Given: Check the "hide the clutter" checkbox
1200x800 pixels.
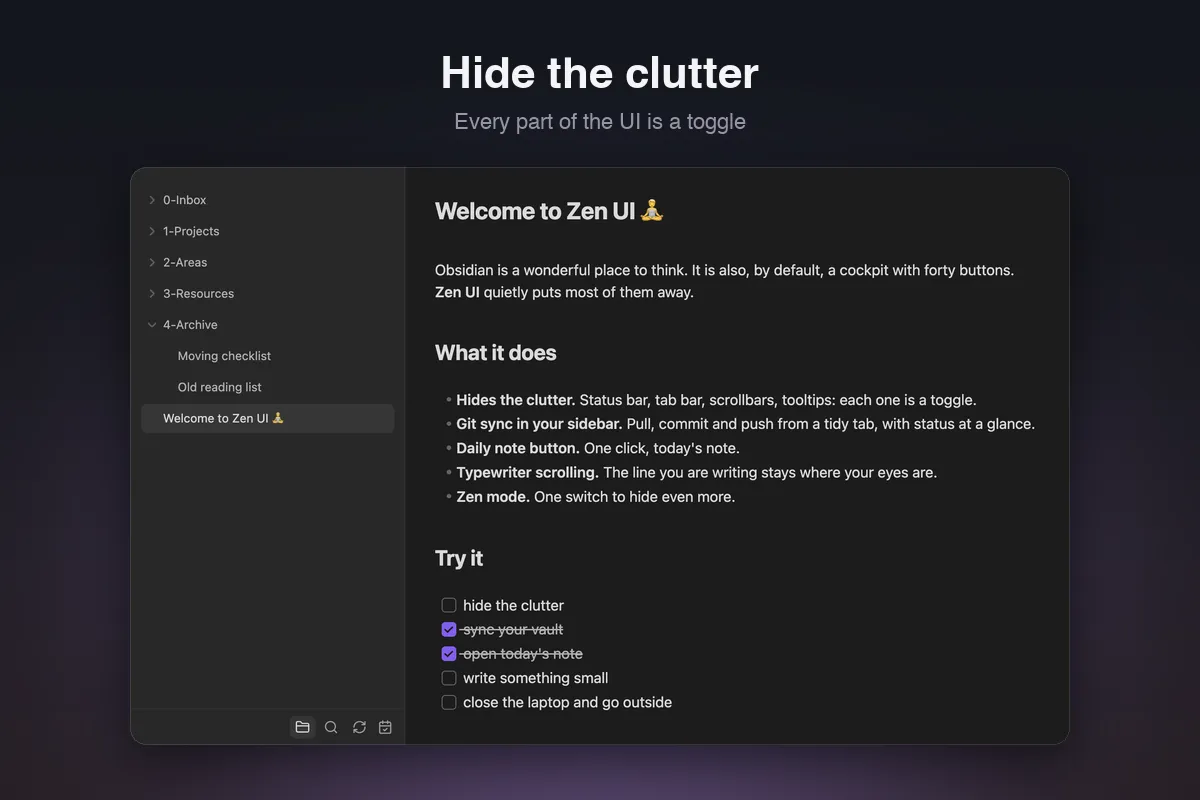Looking at the screenshot, I should point(449,605).
